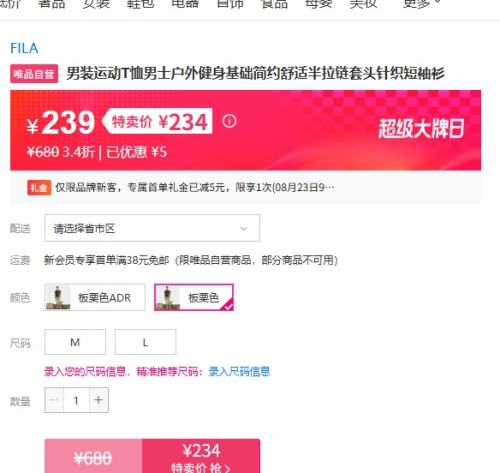Image resolution: width=500 pixels, height=473 pixels.
Task: Select size L
Action: coord(145,342)
